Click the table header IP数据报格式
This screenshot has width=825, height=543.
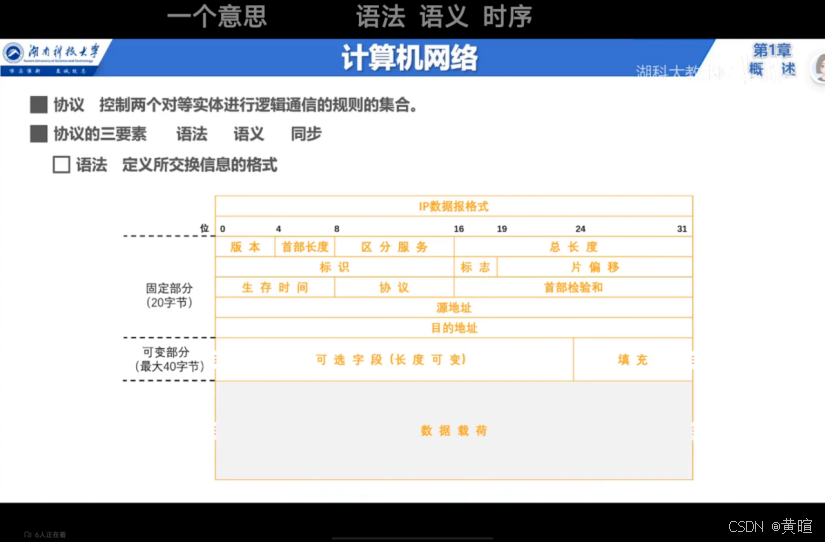(x=454, y=206)
